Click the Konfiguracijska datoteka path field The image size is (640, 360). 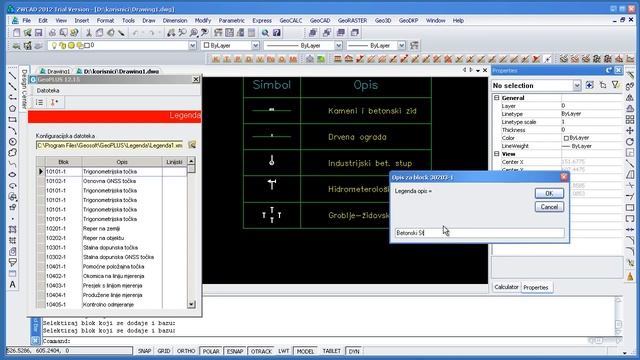[x=109, y=145]
